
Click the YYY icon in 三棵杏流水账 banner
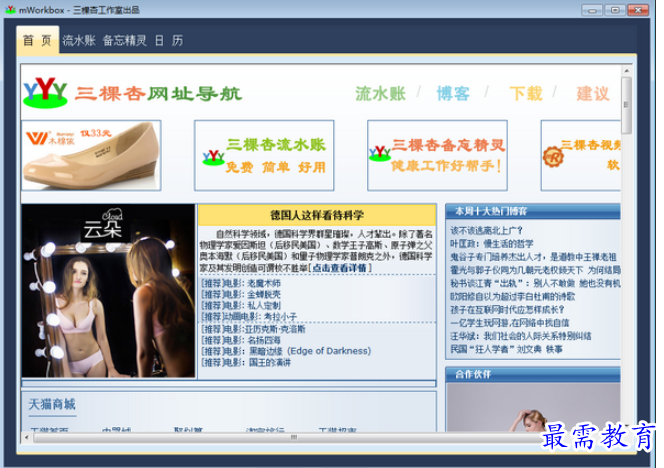(x=213, y=157)
